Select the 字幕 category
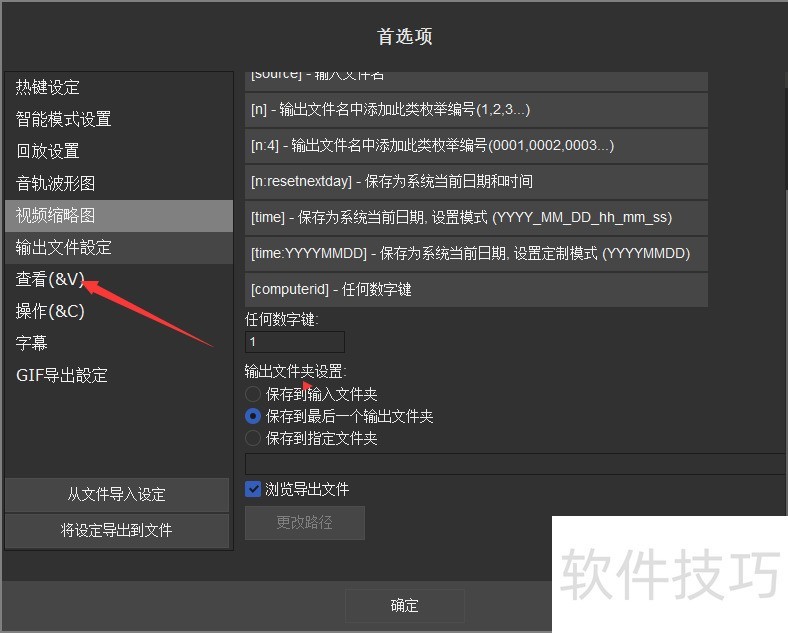This screenshot has height=633, width=788. click(32, 344)
